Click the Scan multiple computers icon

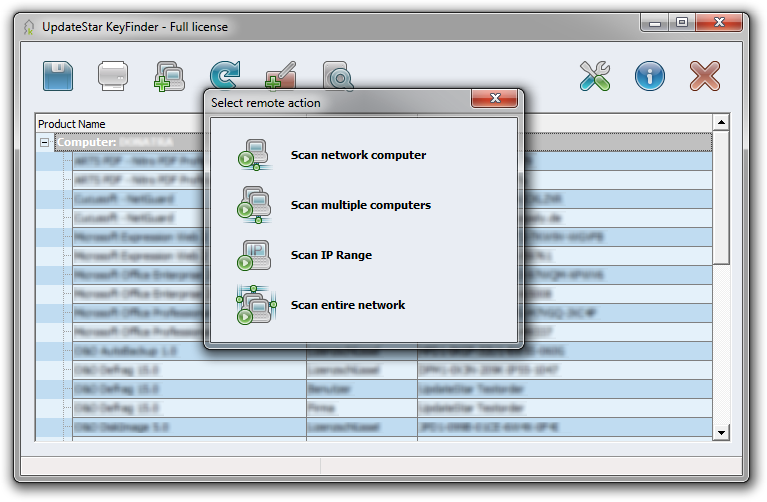pyautogui.click(x=255, y=205)
